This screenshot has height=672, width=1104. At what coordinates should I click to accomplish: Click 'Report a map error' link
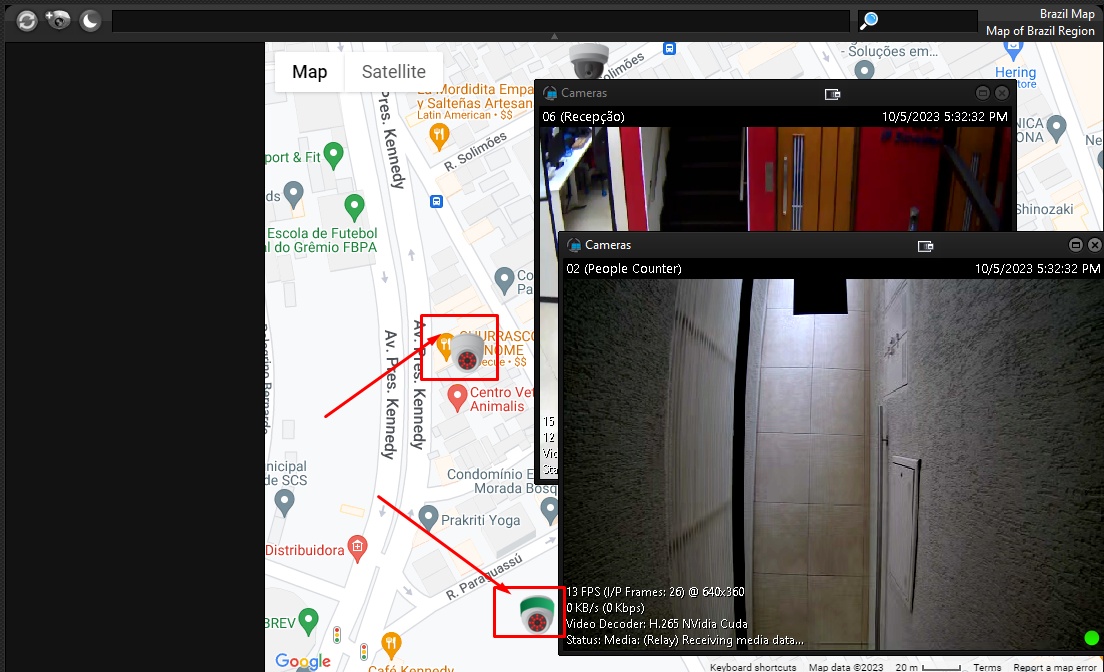[1055, 667]
